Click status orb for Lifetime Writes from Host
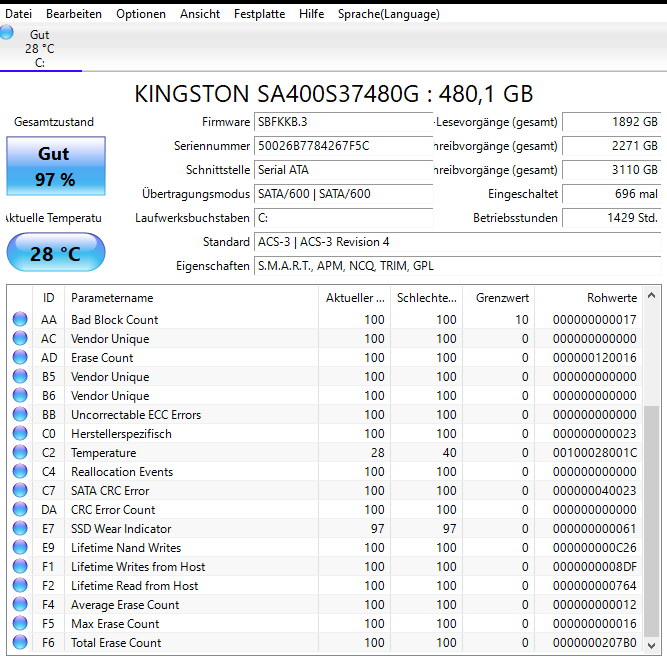667x662 pixels. point(20,566)
